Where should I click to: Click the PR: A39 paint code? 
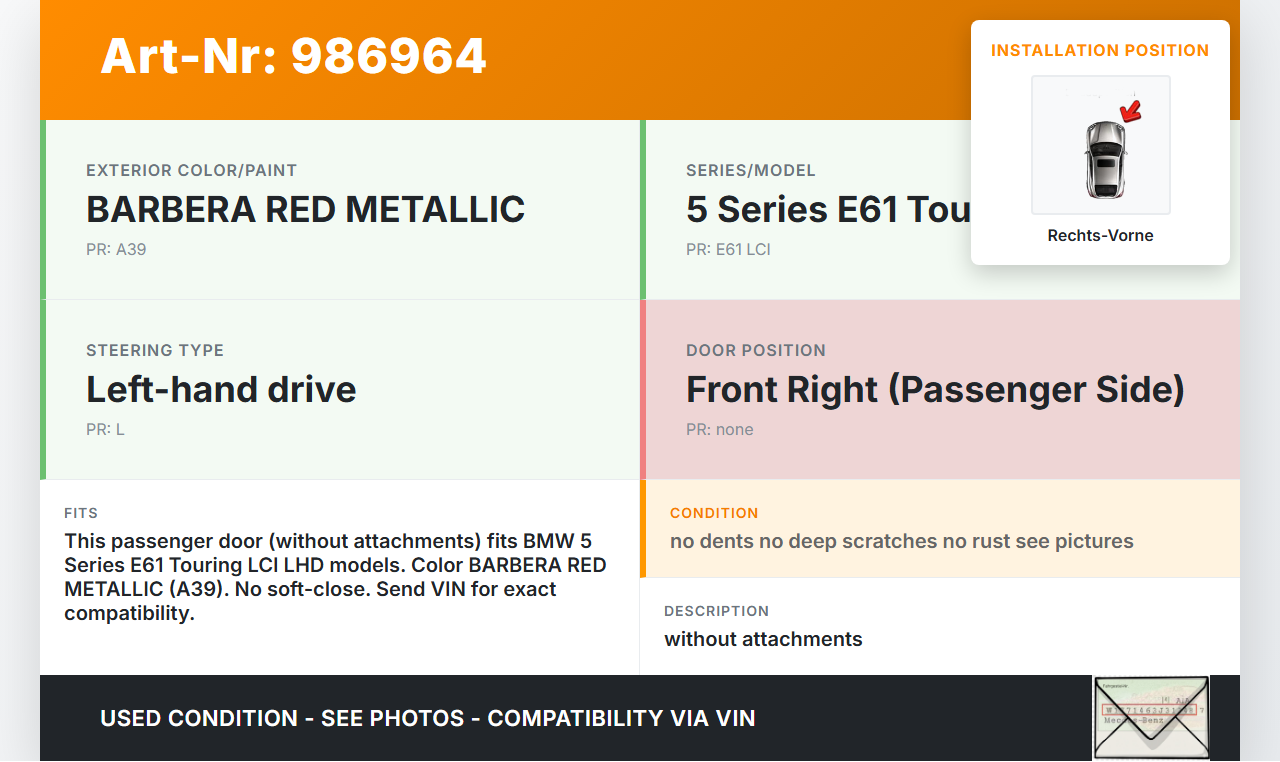coord(116,249)
